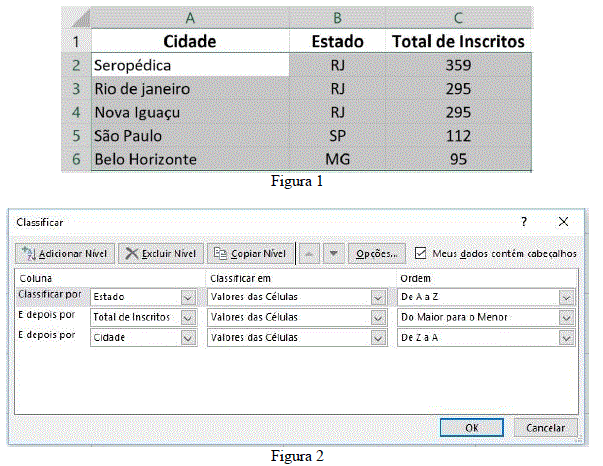Screen dimensions: 603x466
Task: Click the 95 value cell
Action: tap(458, 159)
